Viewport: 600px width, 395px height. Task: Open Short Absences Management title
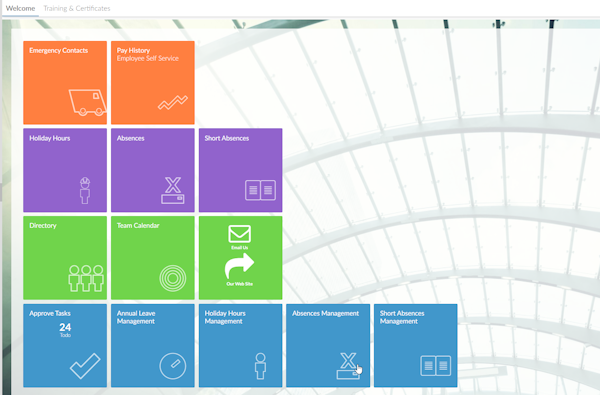(x=402, y=317)
